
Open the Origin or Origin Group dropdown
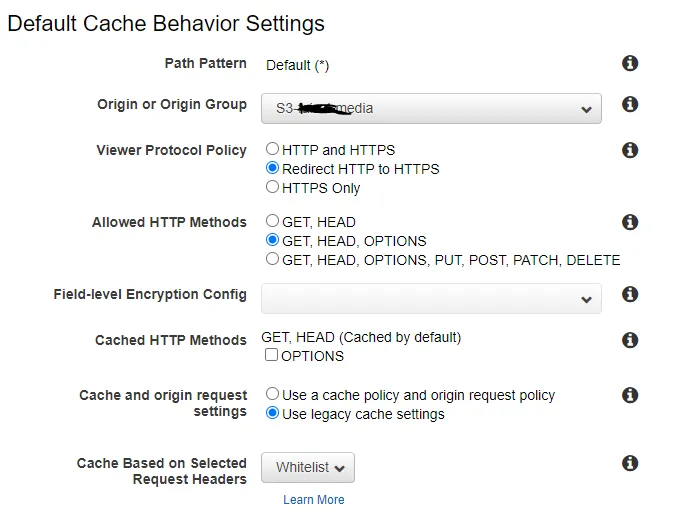[431, 108]
